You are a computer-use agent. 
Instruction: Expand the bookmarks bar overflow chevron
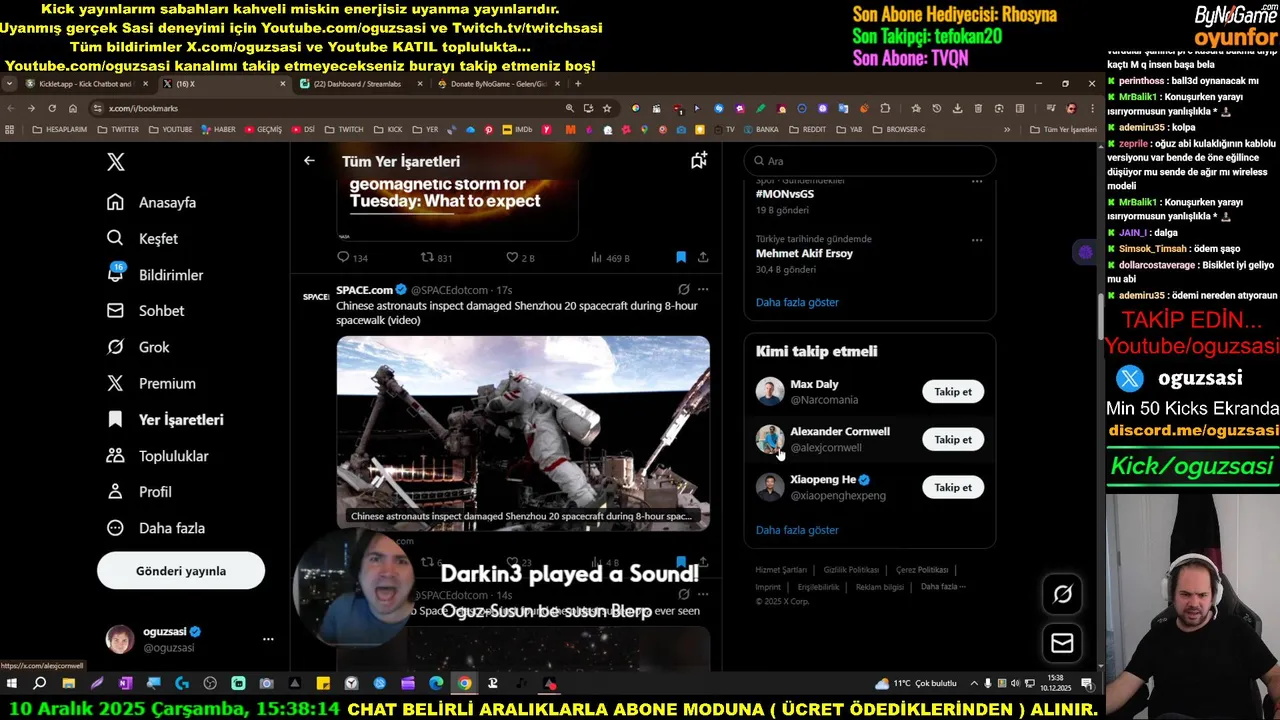point(1007,129)
